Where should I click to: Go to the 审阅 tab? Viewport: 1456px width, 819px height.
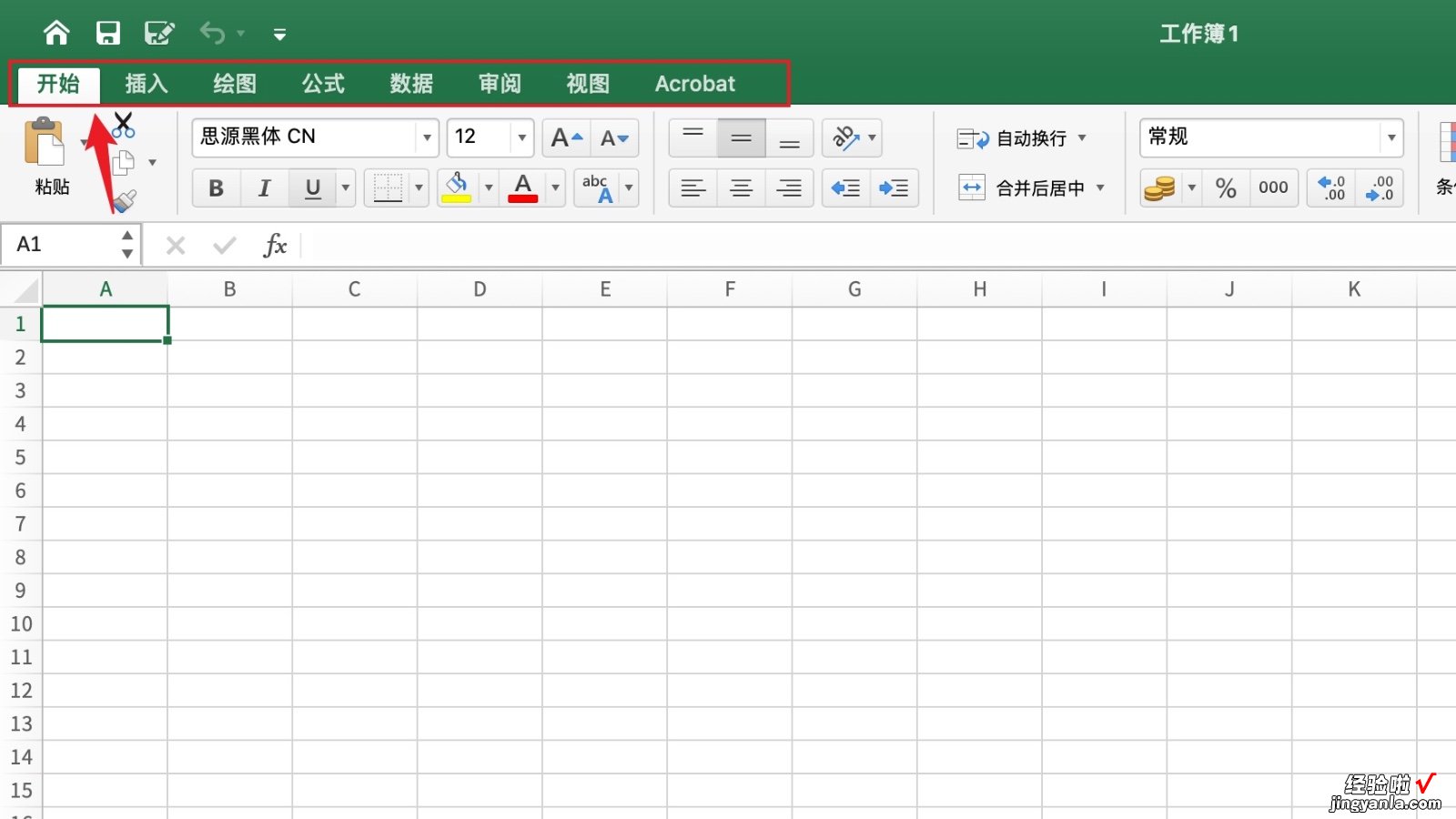tap(500, 84)
